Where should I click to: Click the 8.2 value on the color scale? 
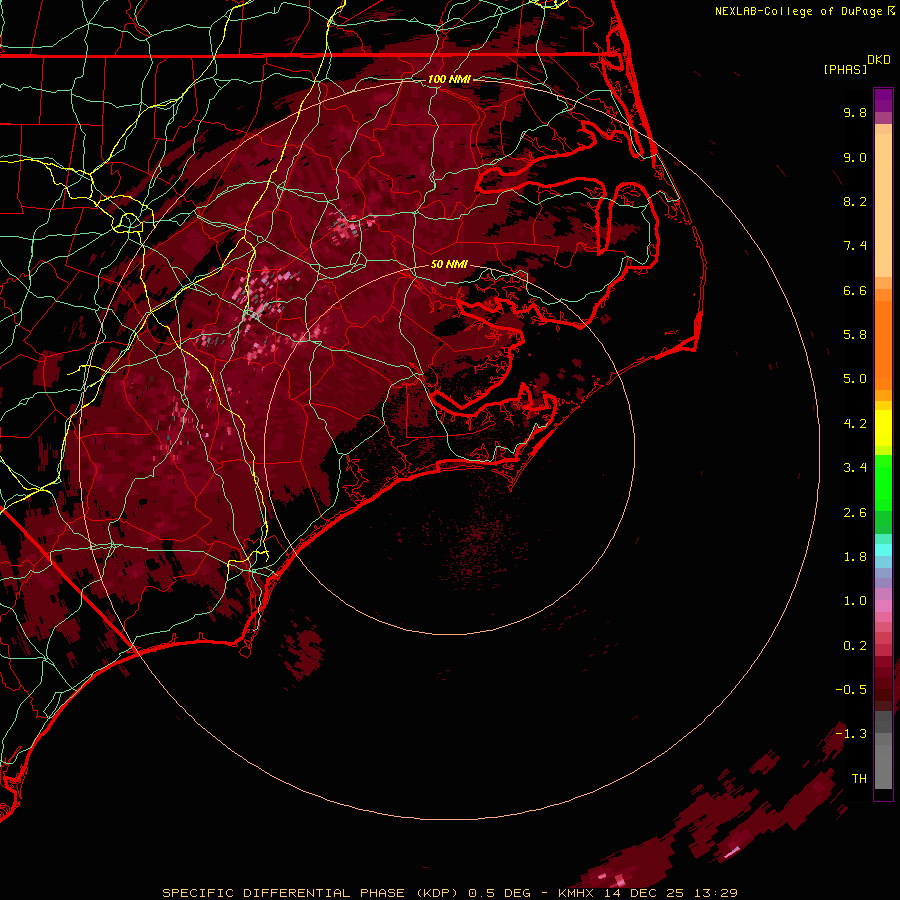point(855,201)
